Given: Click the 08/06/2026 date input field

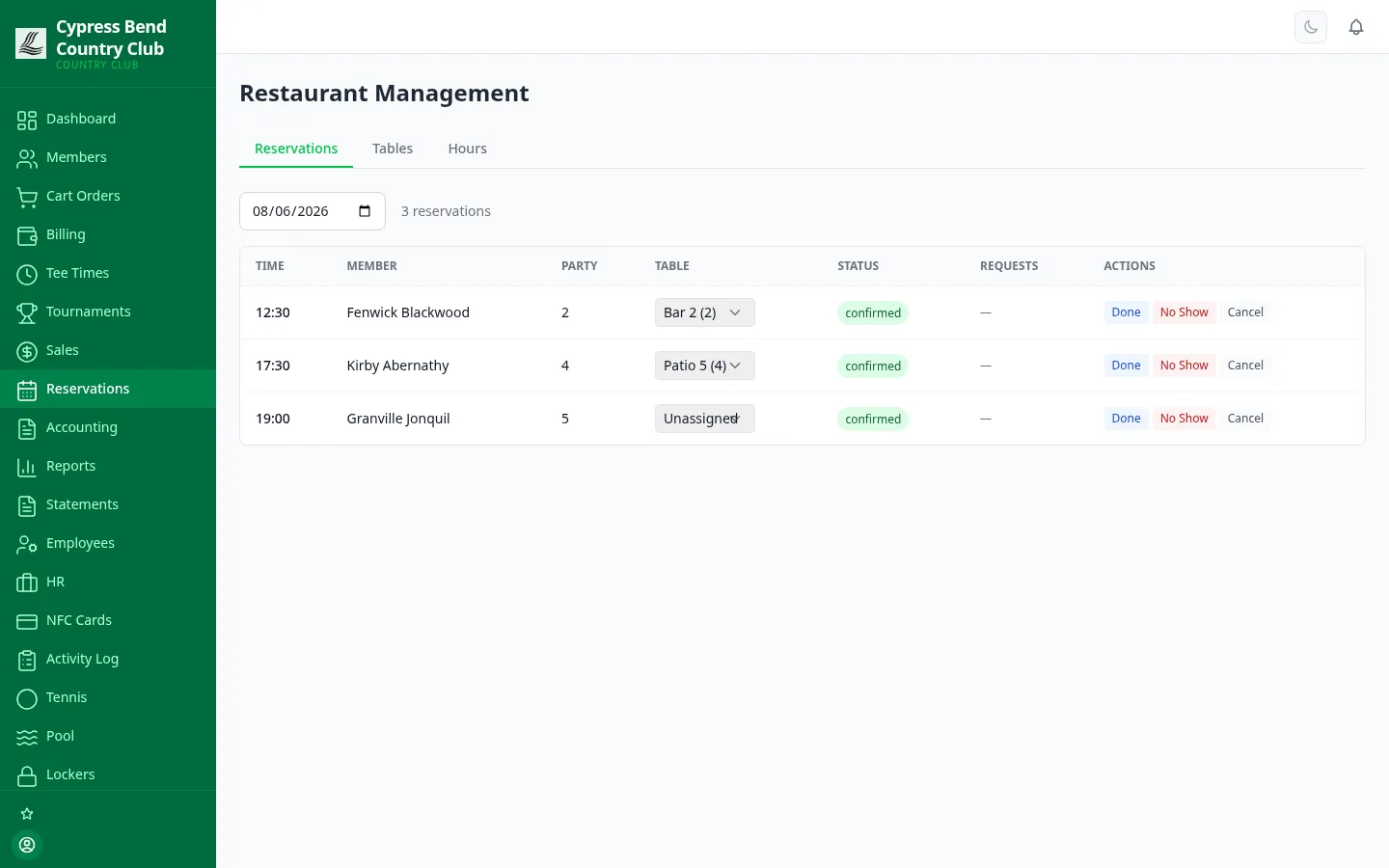Looking at the screenshot, I should coord(313,211).
